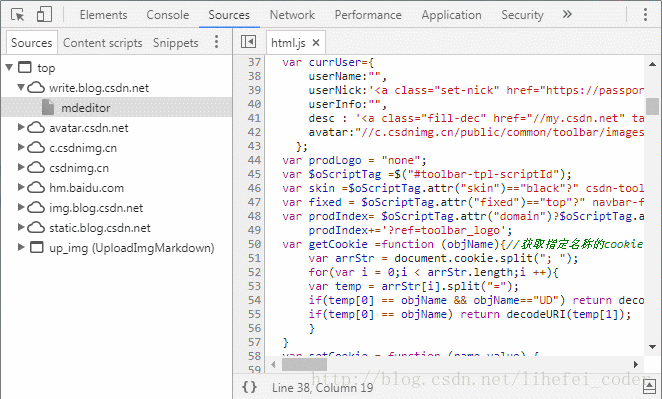Go to the Performance panel

(368, 15)
